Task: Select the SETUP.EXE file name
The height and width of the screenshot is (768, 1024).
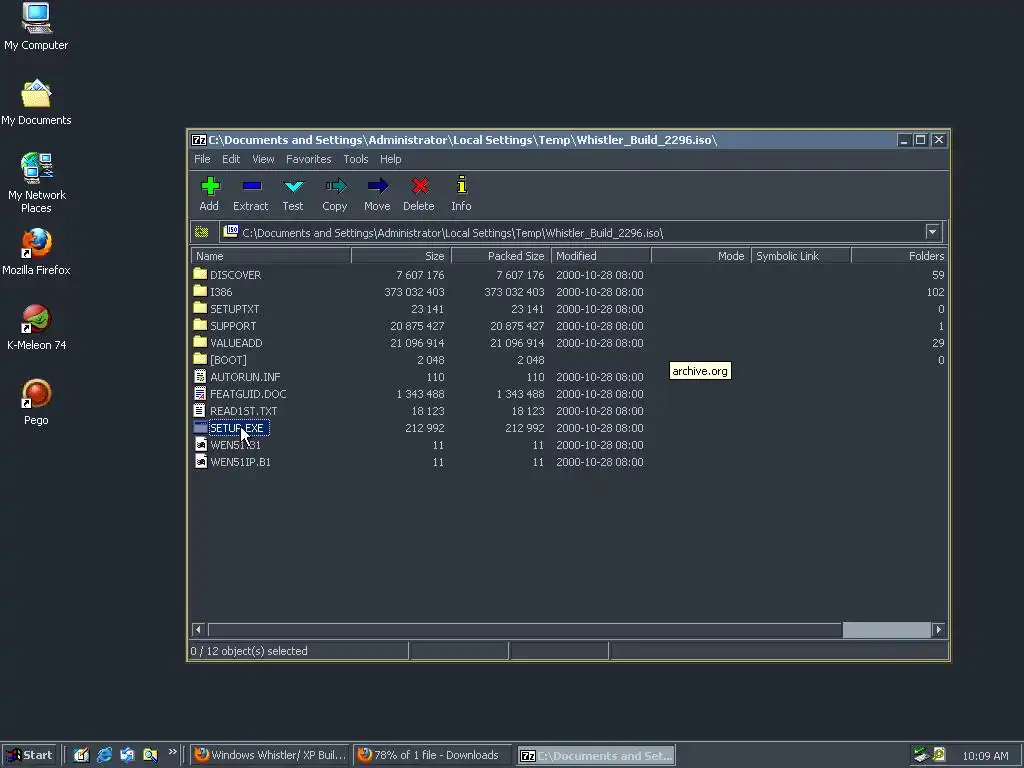Action: [238, 428]
